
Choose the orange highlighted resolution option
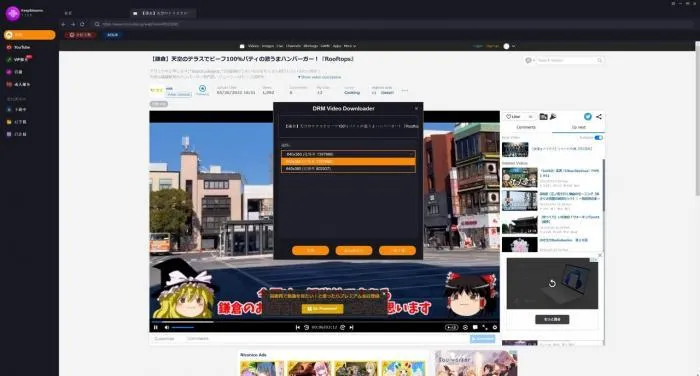(348, 161)
